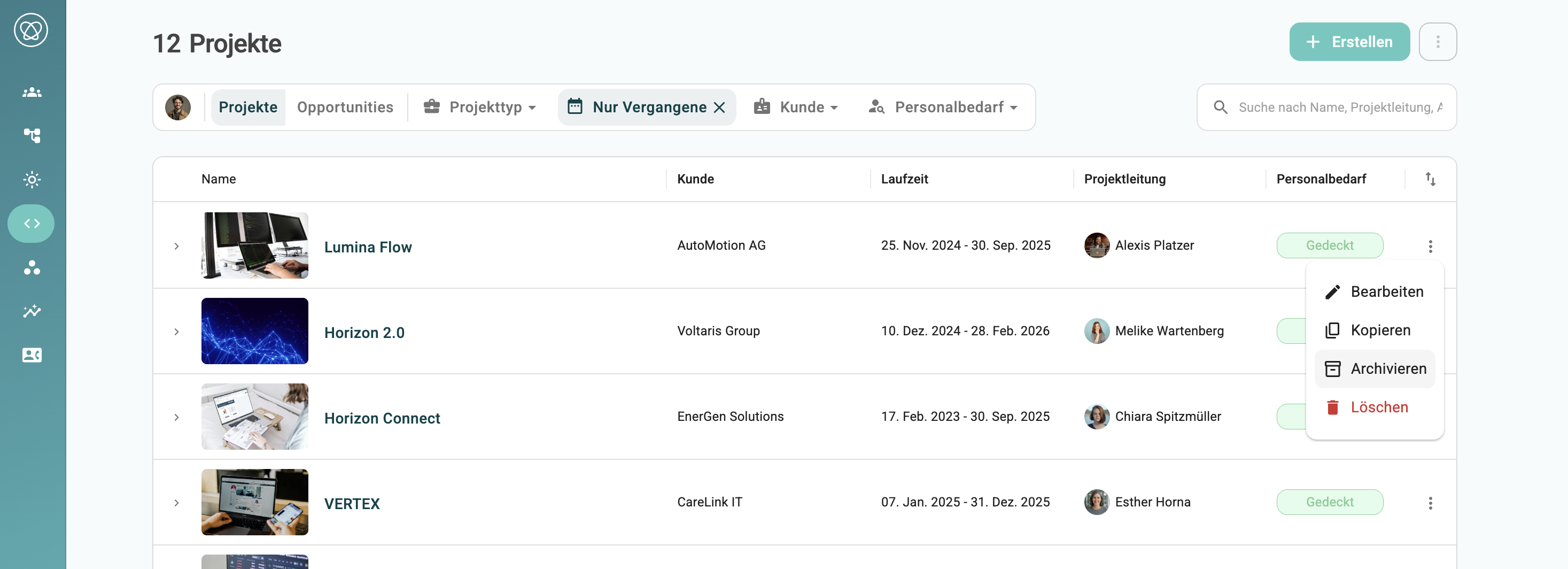Open the VERTEX project link

352,504
